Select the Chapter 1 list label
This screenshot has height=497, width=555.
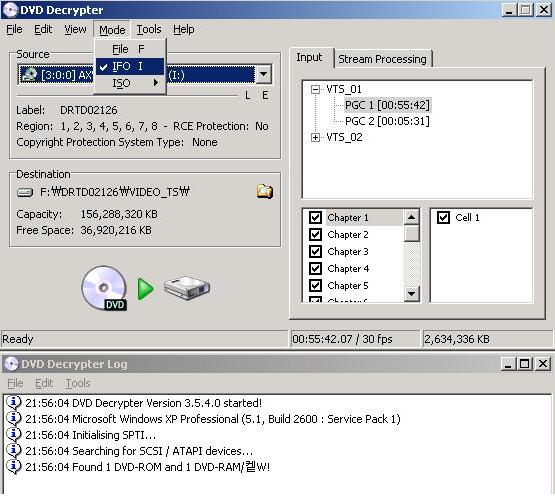point(348,217)
